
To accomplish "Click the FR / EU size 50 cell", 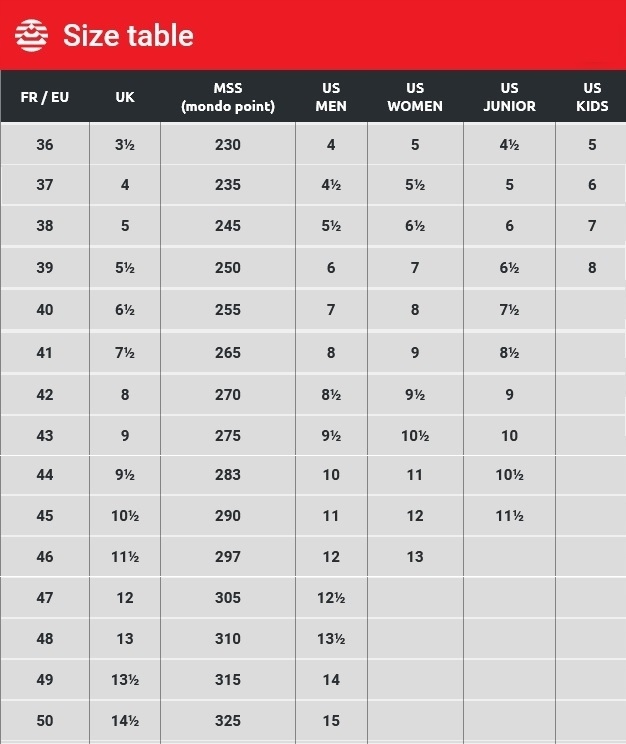I will [45, 720].
